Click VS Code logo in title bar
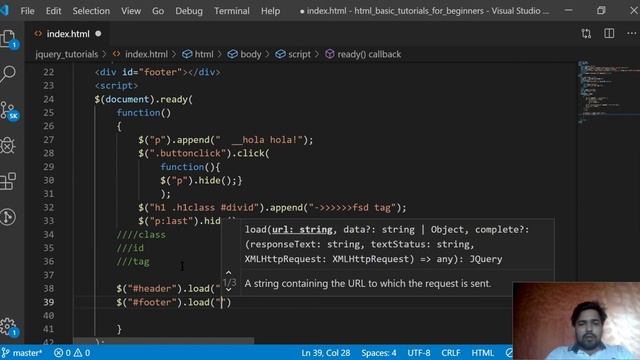The height and width of the screenshot is (360, 640). [x=4, y=10]
